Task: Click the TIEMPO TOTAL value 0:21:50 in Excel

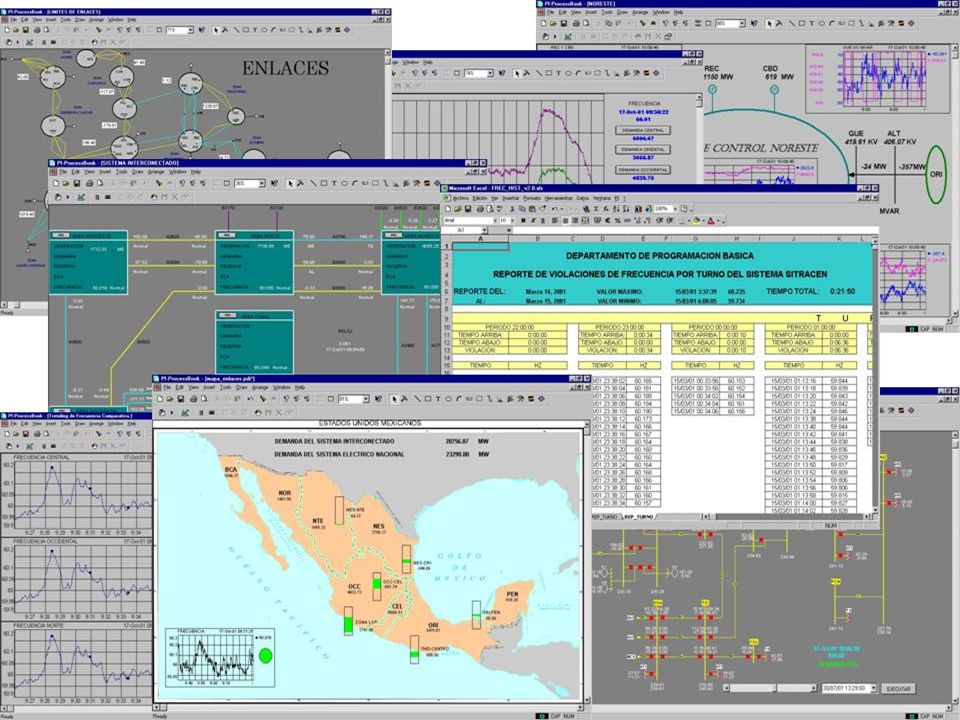Action: [842, 291]
